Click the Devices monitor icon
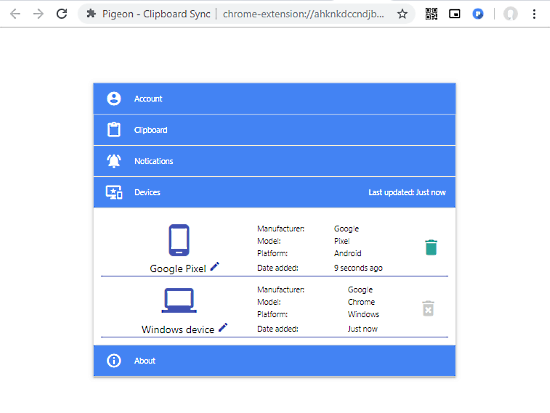The height and width of the screenshot is (413, 550). [x=114, y=192]
